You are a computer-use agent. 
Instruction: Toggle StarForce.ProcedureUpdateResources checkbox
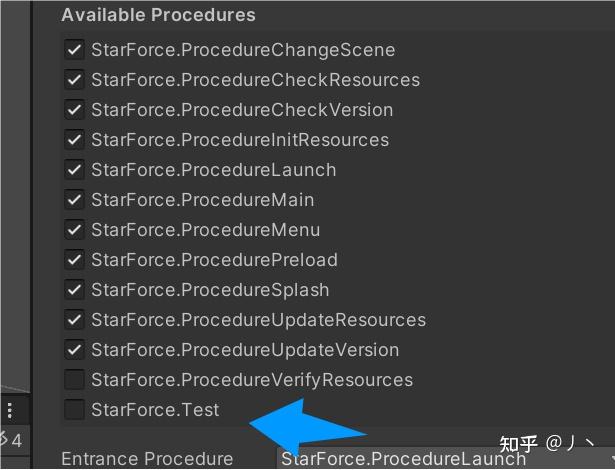point(75,320)
